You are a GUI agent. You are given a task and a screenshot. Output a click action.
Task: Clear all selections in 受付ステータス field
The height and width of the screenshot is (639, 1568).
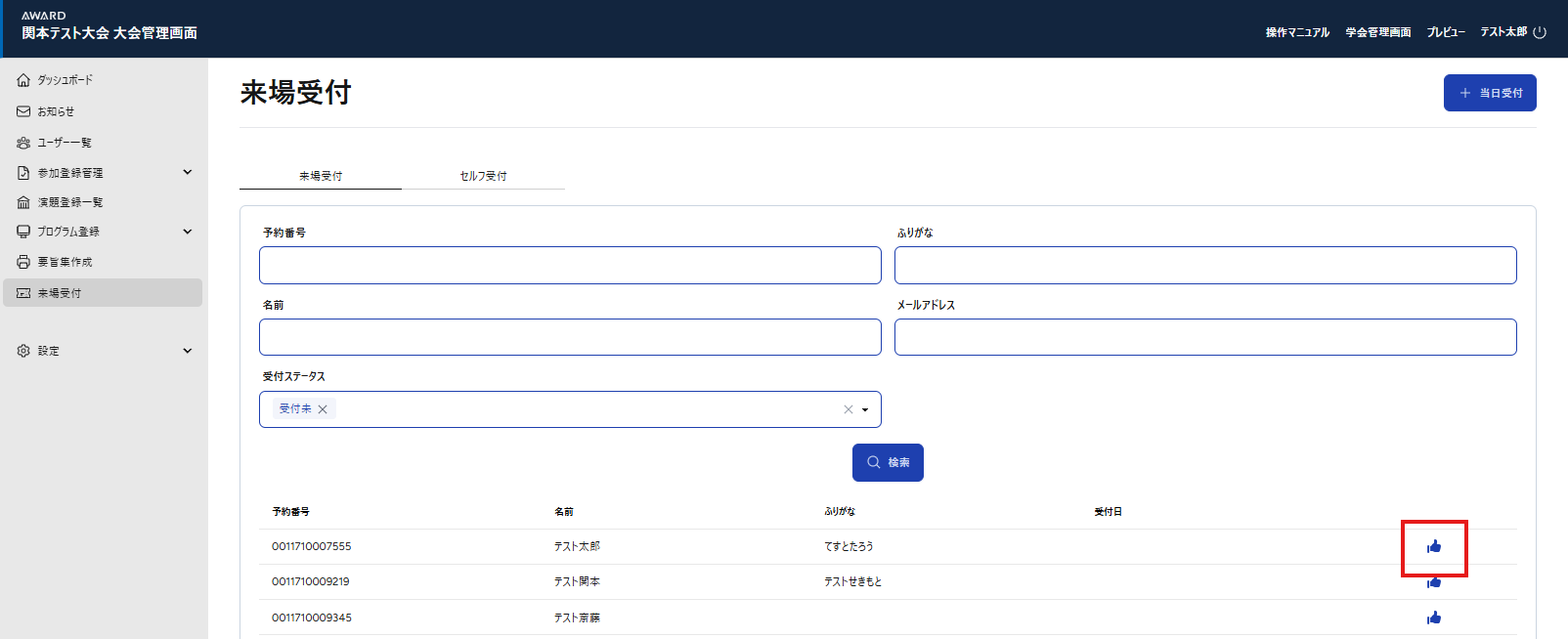click(x=849, y=409)
